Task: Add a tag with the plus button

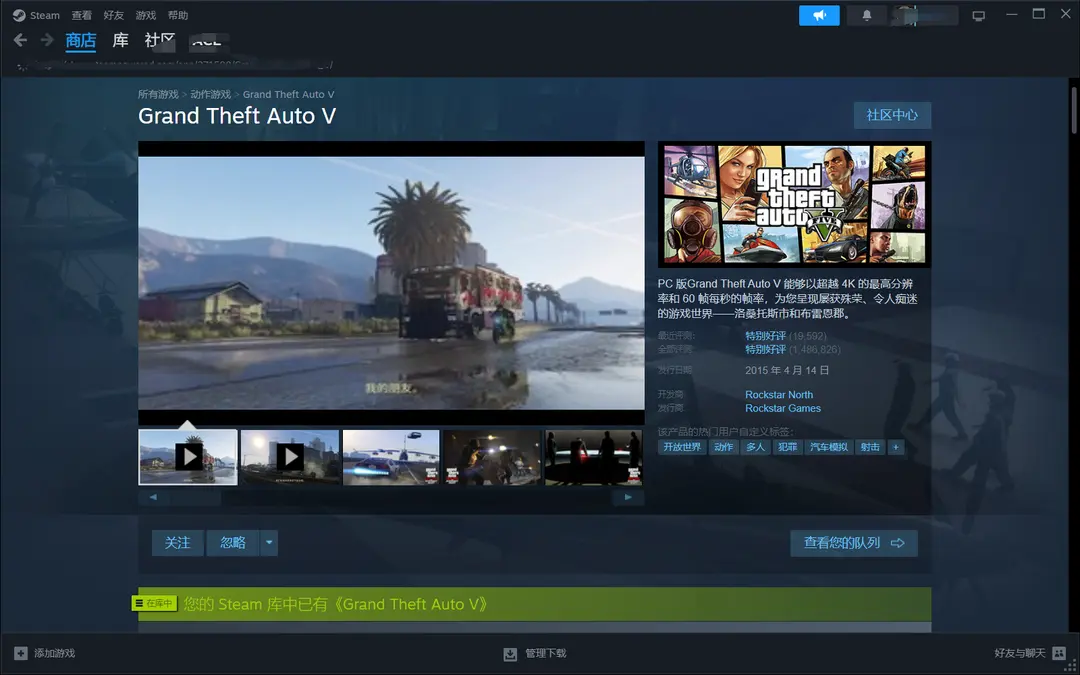Action: point(895,447)
